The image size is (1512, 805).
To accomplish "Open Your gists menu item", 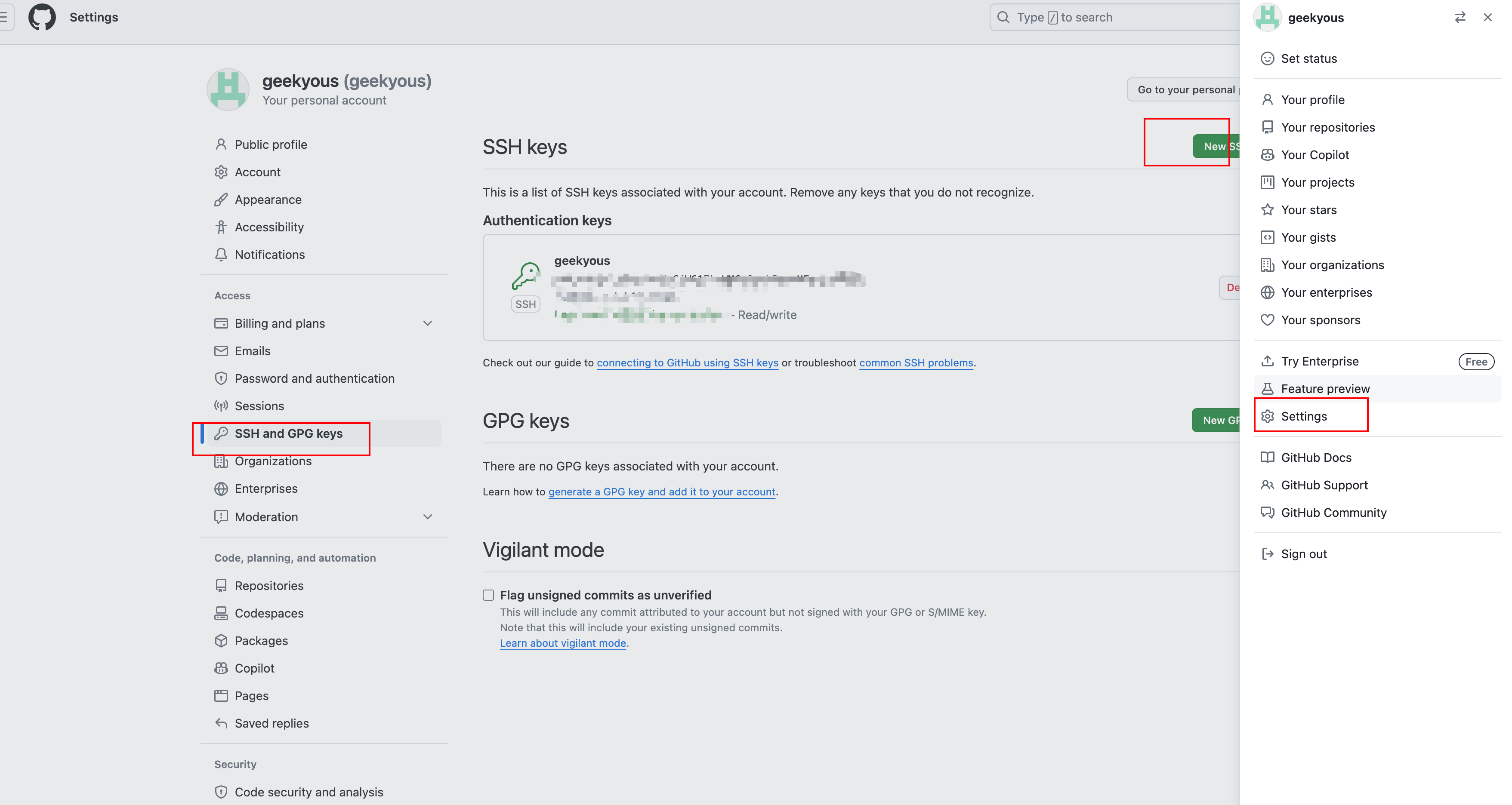I will click(1308, 238).
